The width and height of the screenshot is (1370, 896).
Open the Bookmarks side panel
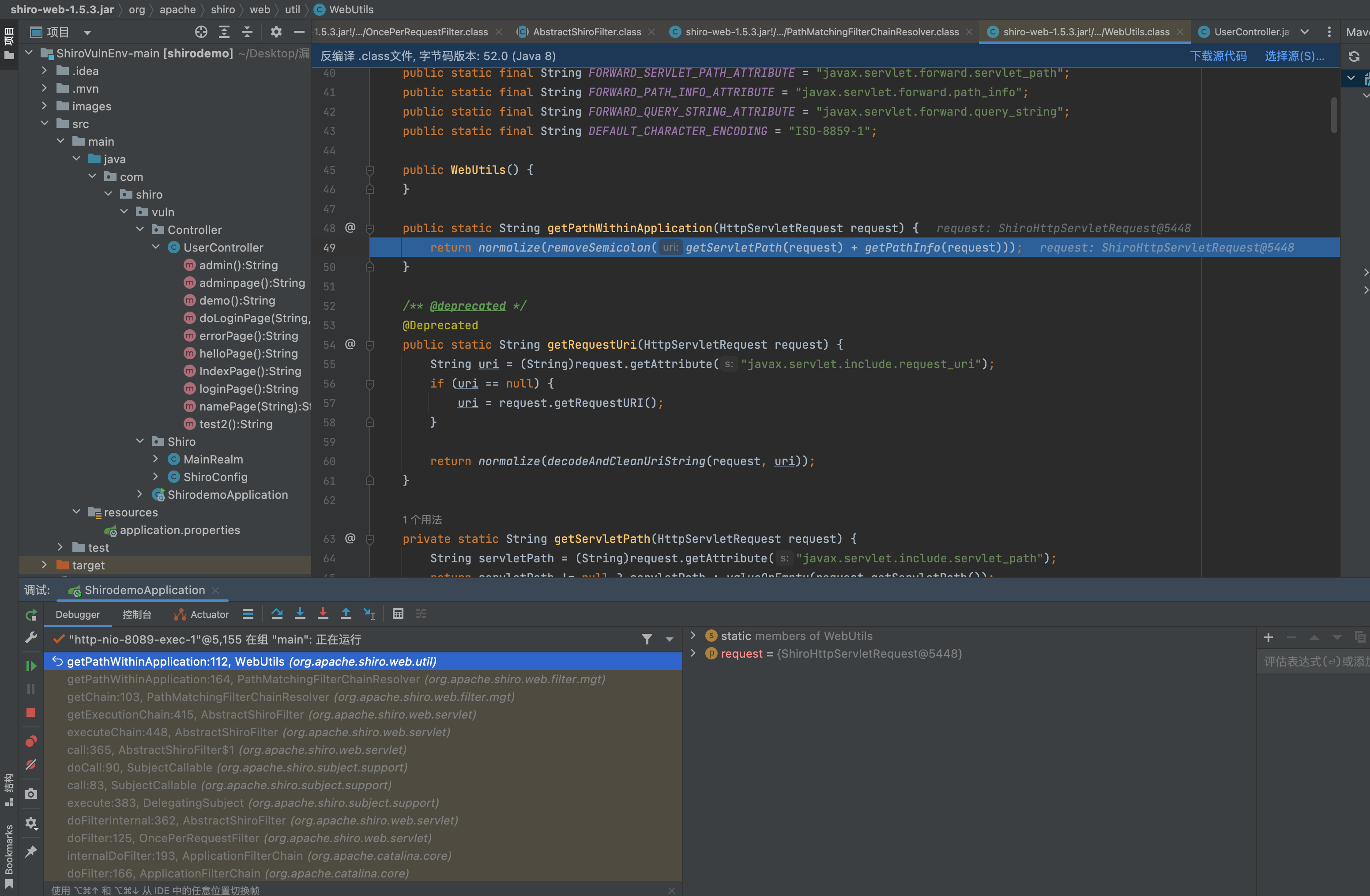click(9, 858)
